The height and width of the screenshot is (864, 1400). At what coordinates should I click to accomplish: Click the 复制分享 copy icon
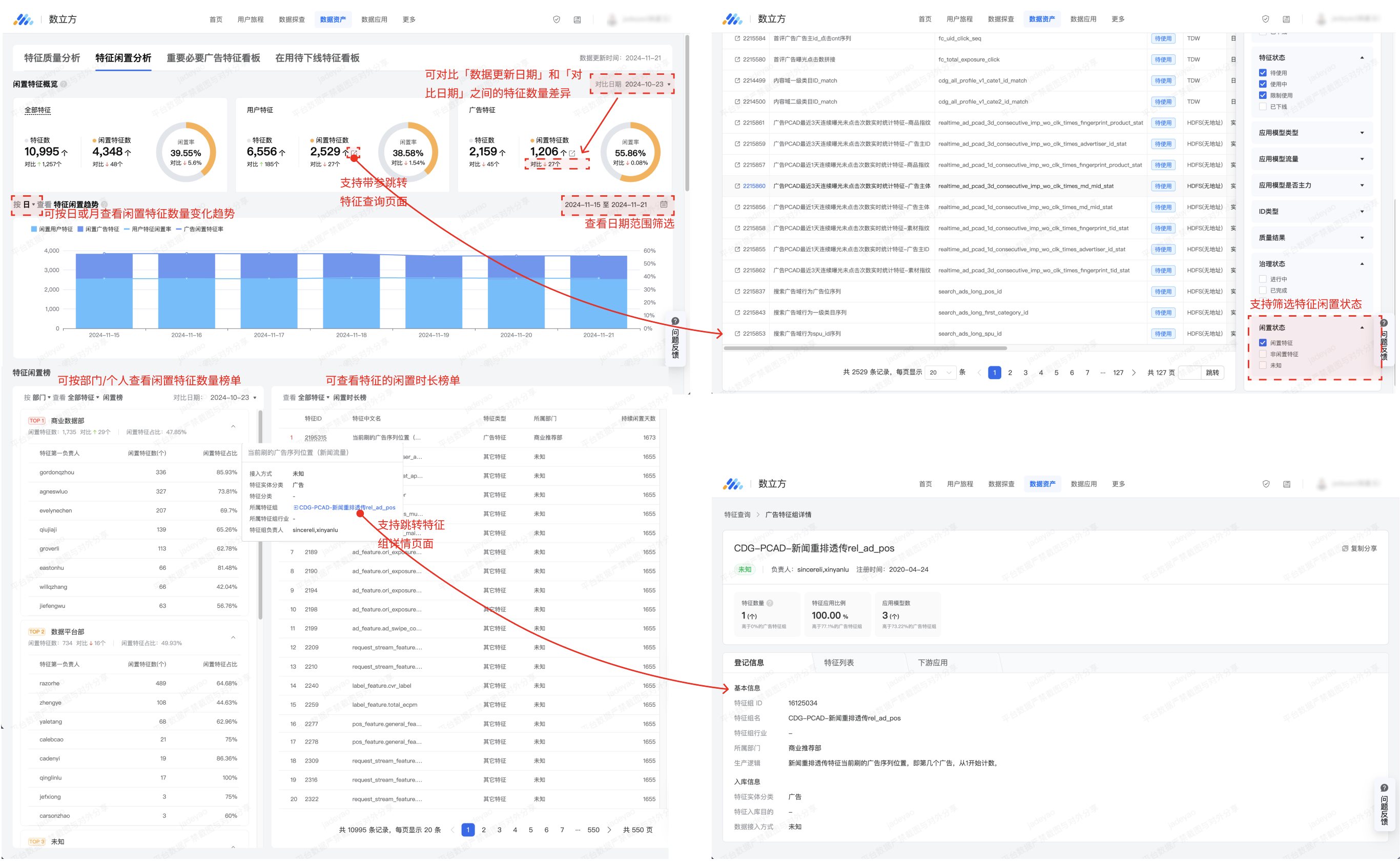pyautogui.click(x=1345, y=548)
